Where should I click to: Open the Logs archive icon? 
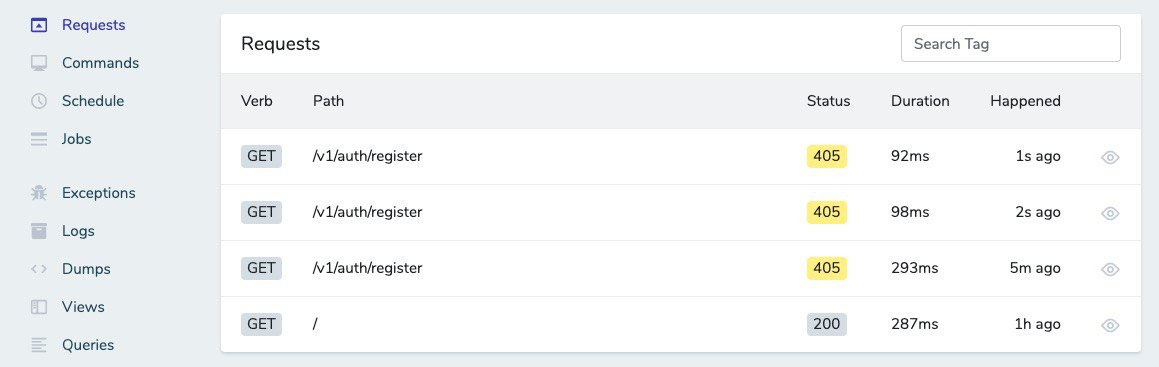pyautogui.click(x=39, y=231)
